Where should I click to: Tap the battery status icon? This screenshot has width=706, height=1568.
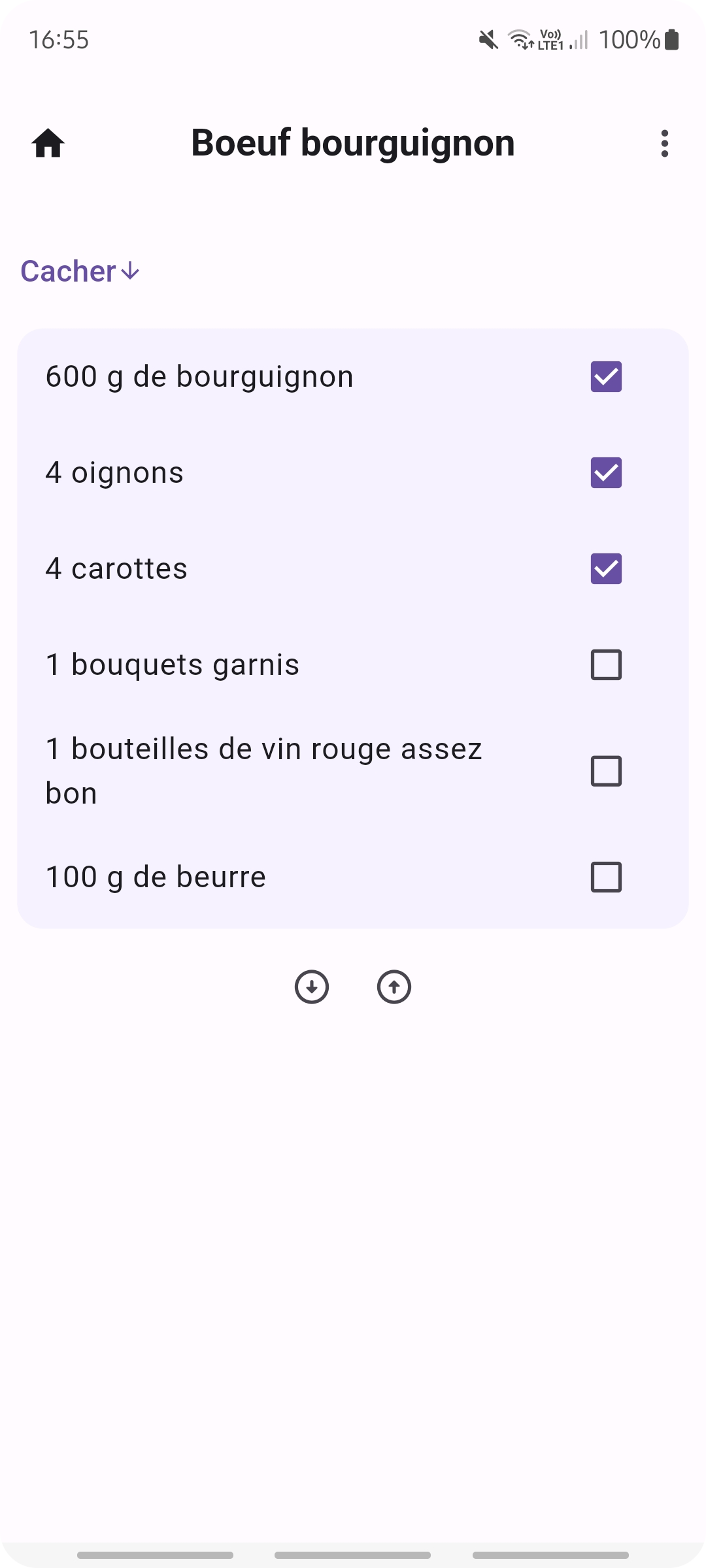[x=671, y=40]
